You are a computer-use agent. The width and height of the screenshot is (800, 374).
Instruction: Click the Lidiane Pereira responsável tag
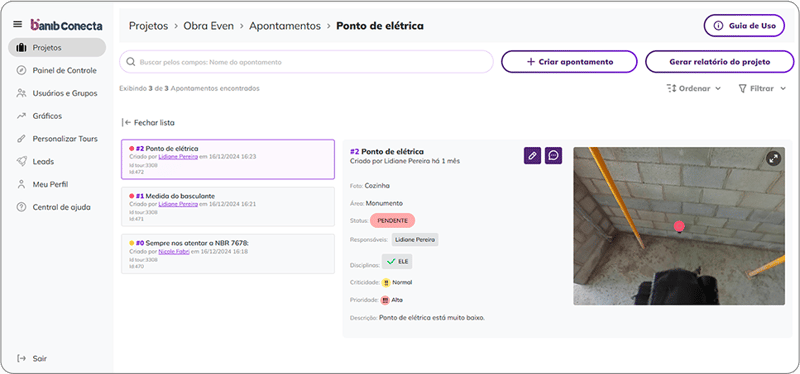(x=415, y=239)
